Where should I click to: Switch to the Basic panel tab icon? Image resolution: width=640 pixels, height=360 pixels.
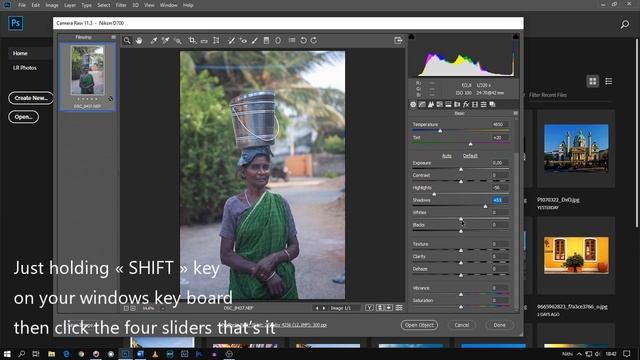413,104
